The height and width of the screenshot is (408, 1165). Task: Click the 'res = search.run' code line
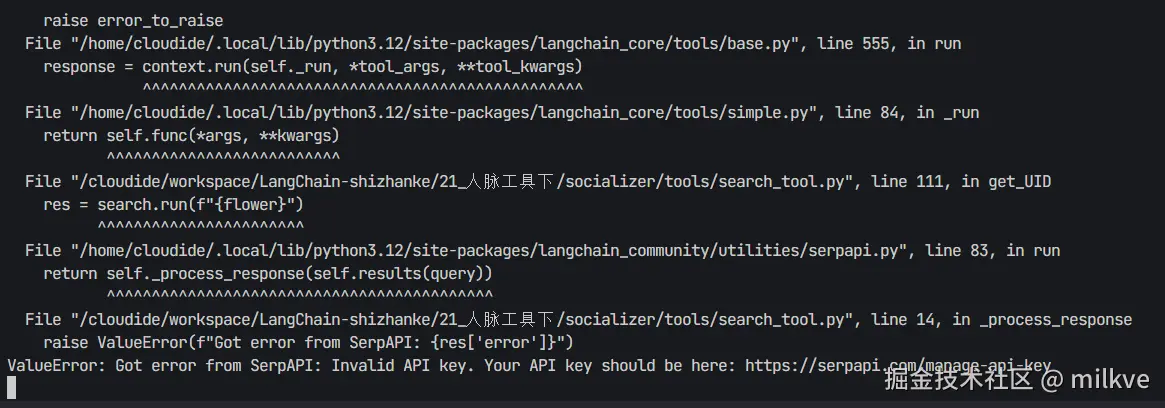pos(173,205)
